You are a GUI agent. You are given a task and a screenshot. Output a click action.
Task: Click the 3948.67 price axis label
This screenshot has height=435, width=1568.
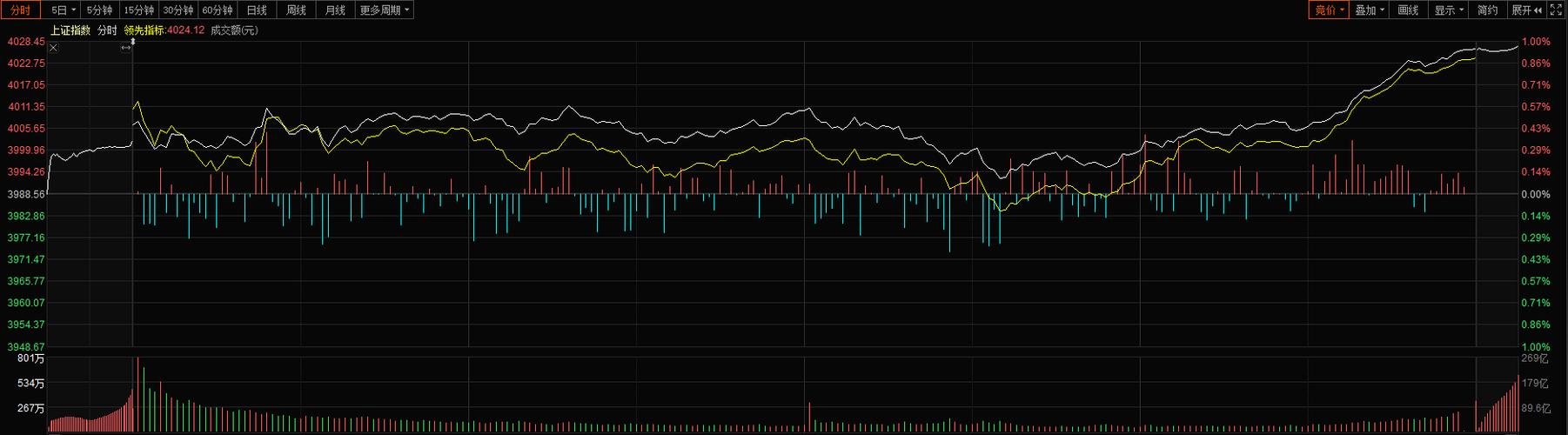click(26, 346)
